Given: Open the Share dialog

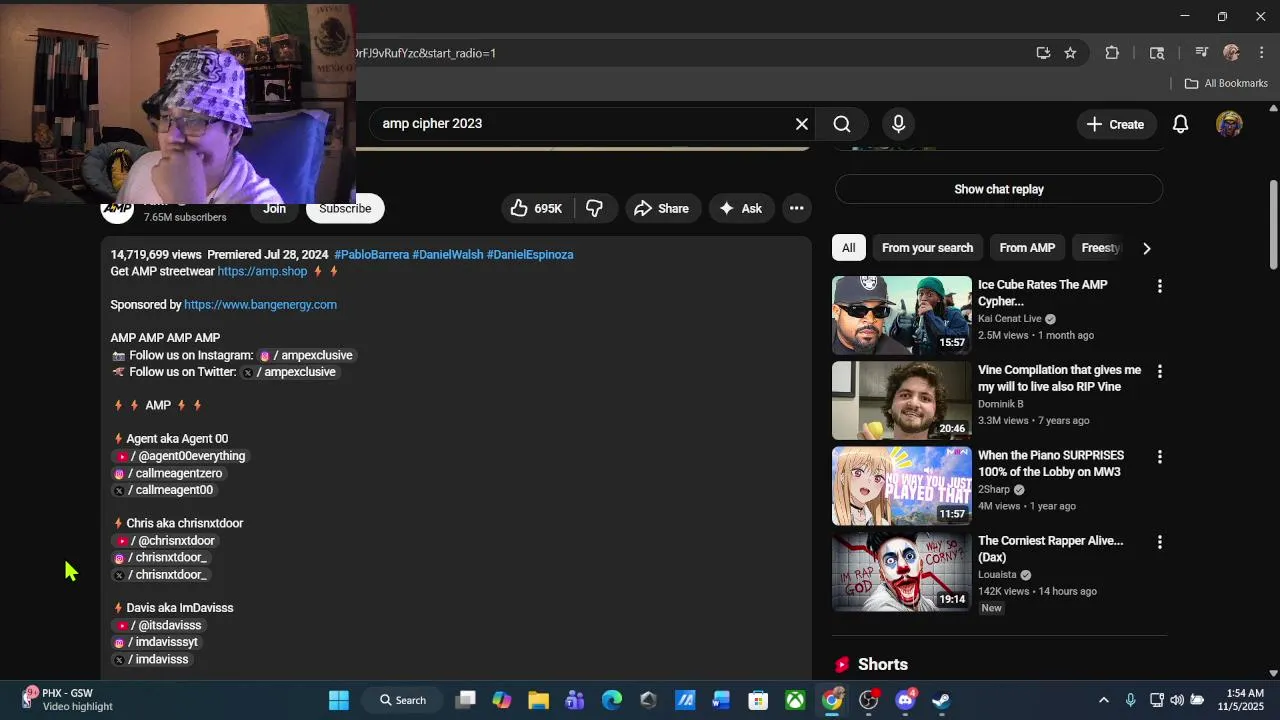Looking at the screenshot, I should tap(661, 209).
